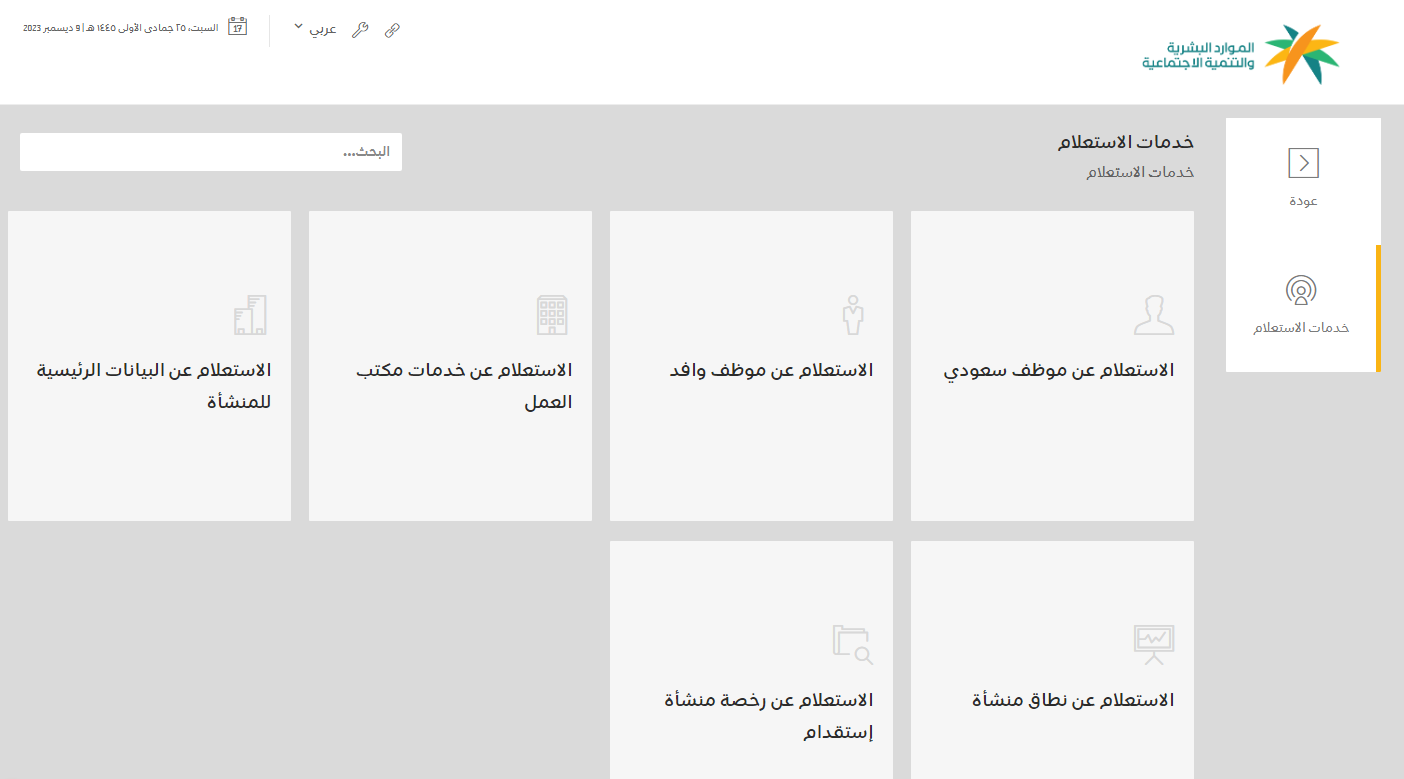1404x779 pixels.
Task: Click the back arrow icon above عودة
Action: (1303, 163)
